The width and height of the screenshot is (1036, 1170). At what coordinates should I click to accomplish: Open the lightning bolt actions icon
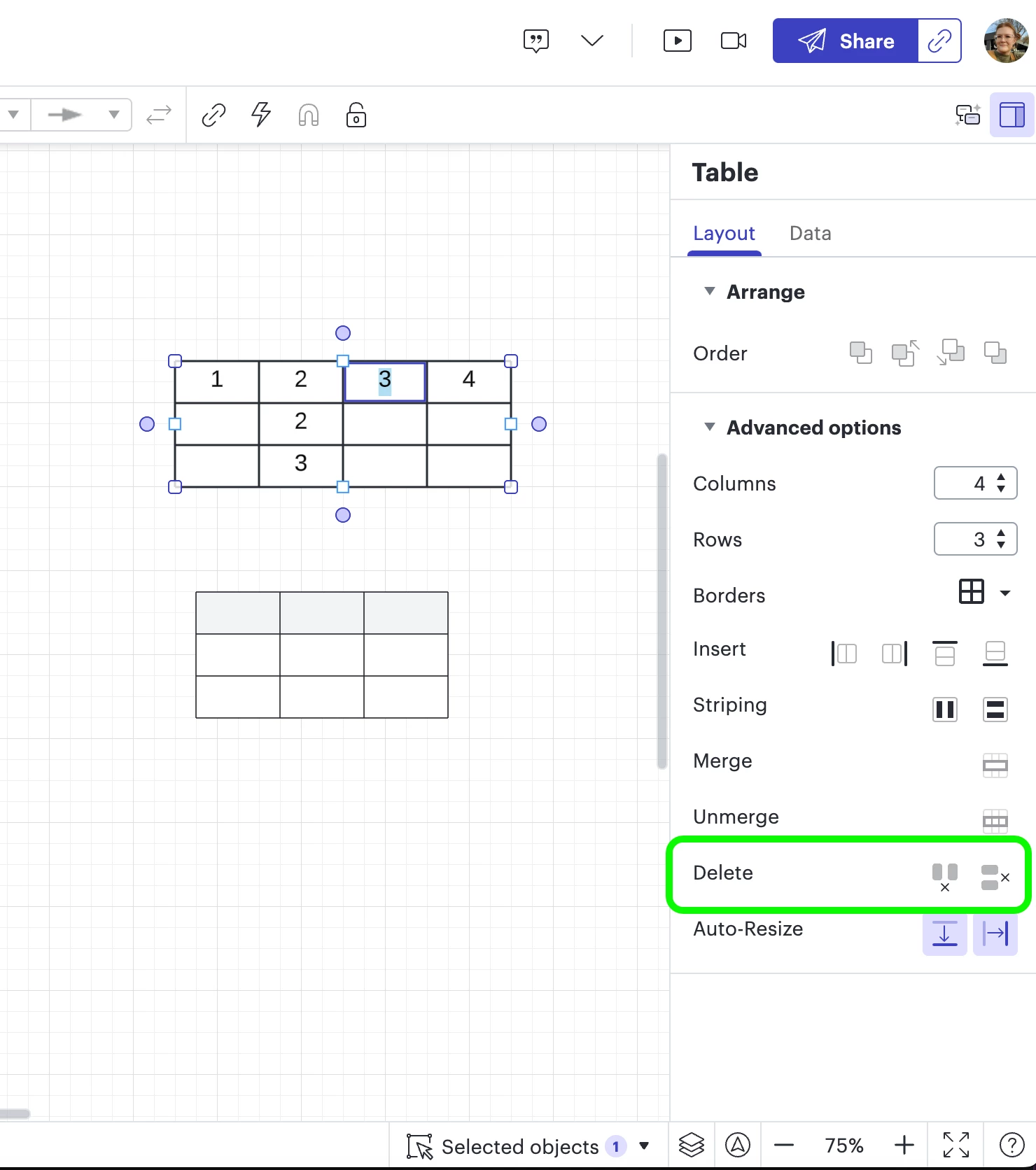click(261, 115)
